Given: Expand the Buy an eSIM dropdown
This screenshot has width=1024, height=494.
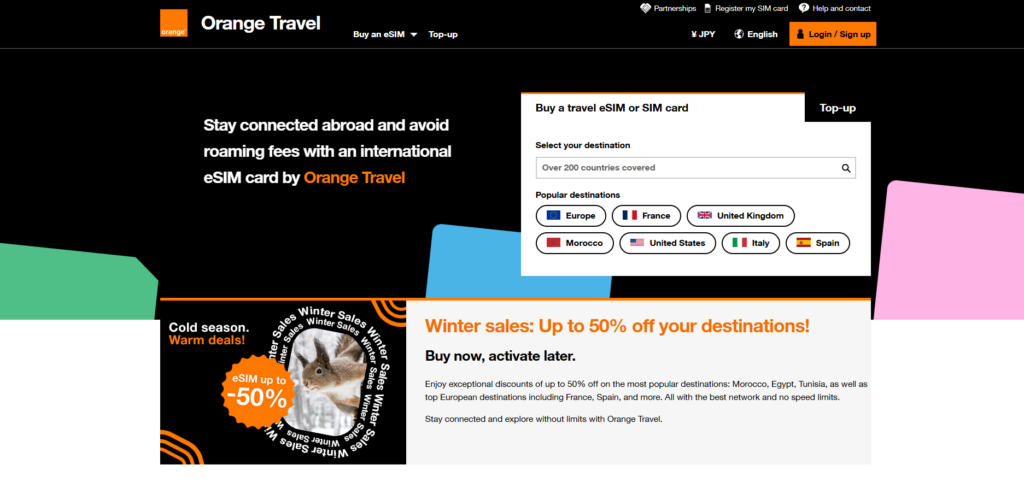Looking at the screenshot, I should 385,35.
